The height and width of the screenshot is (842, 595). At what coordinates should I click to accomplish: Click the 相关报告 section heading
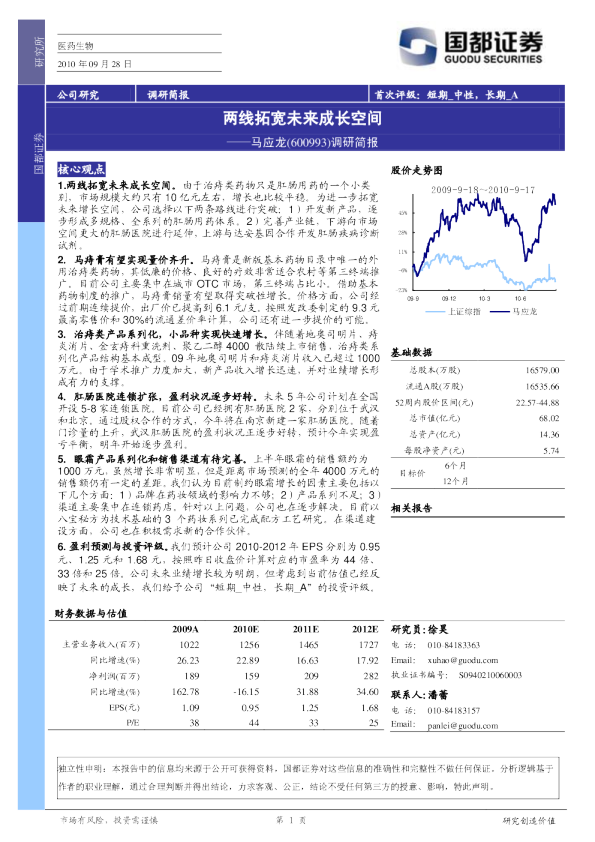click(x=411, y=508)
